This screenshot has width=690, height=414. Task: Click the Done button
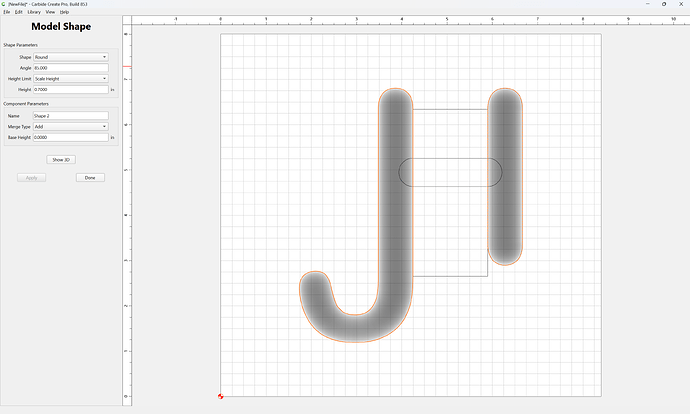click(90, 178)
